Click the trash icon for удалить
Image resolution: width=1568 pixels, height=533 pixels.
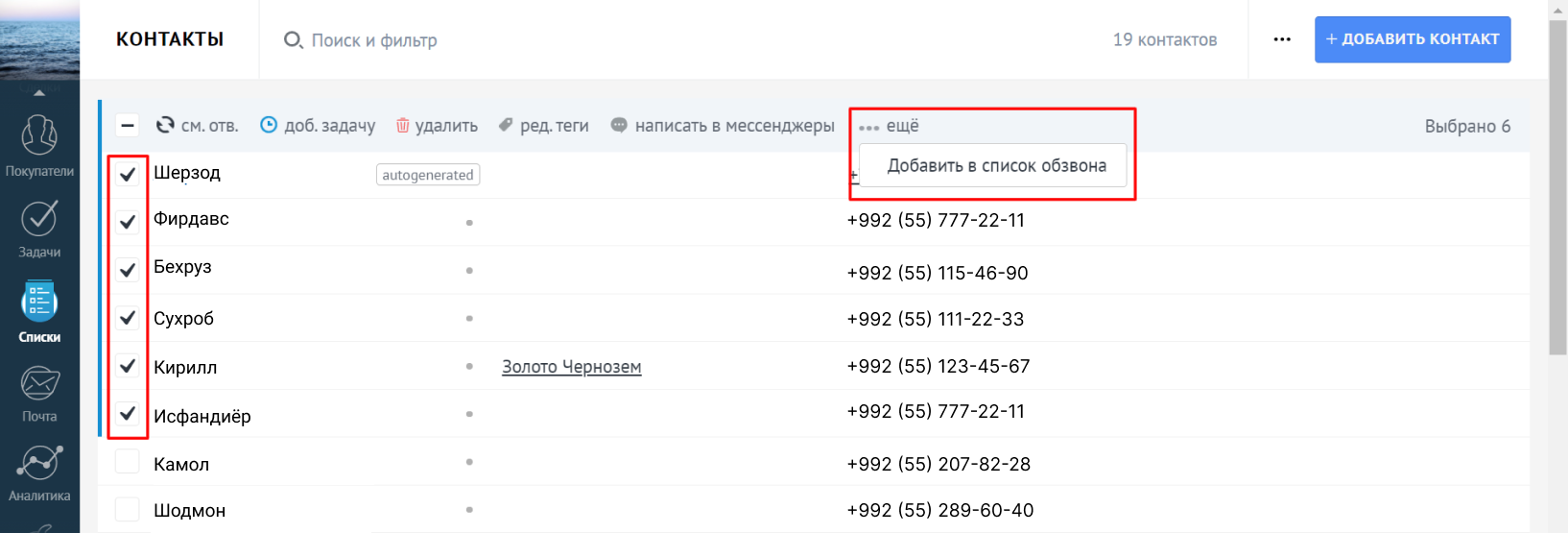[403, 126]
